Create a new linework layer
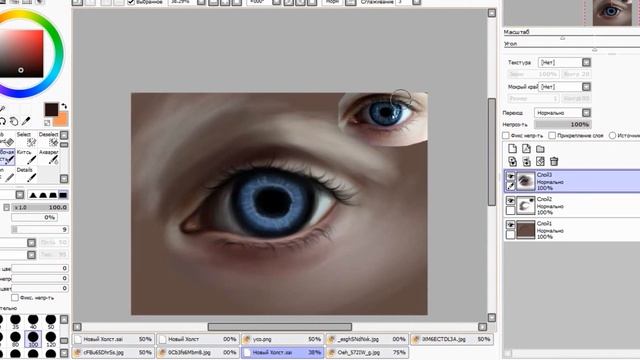Viewport: 640px width, 360px height. [x=526, y=149]
